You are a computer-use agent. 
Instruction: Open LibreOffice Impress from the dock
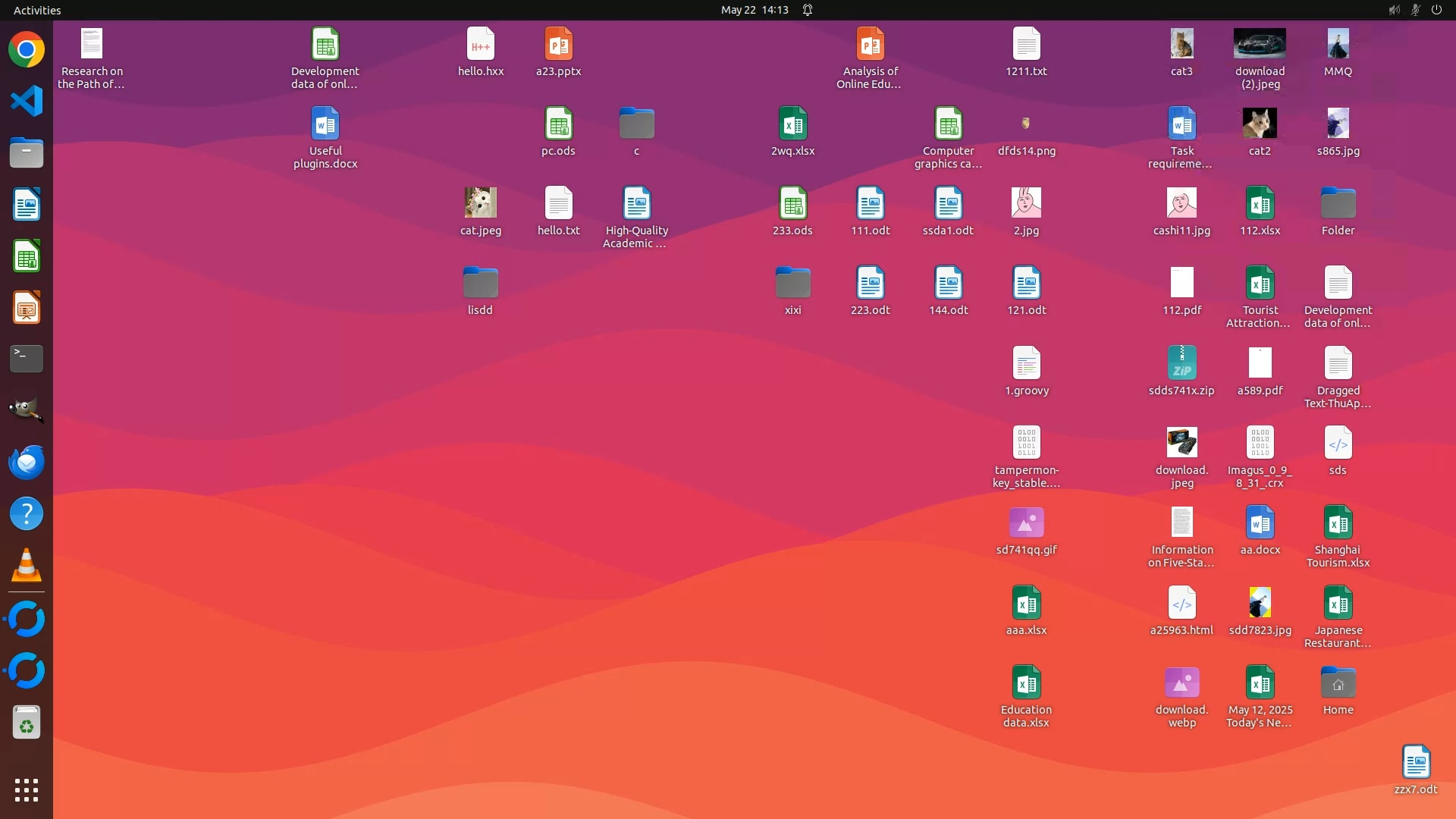coord(27,308)
